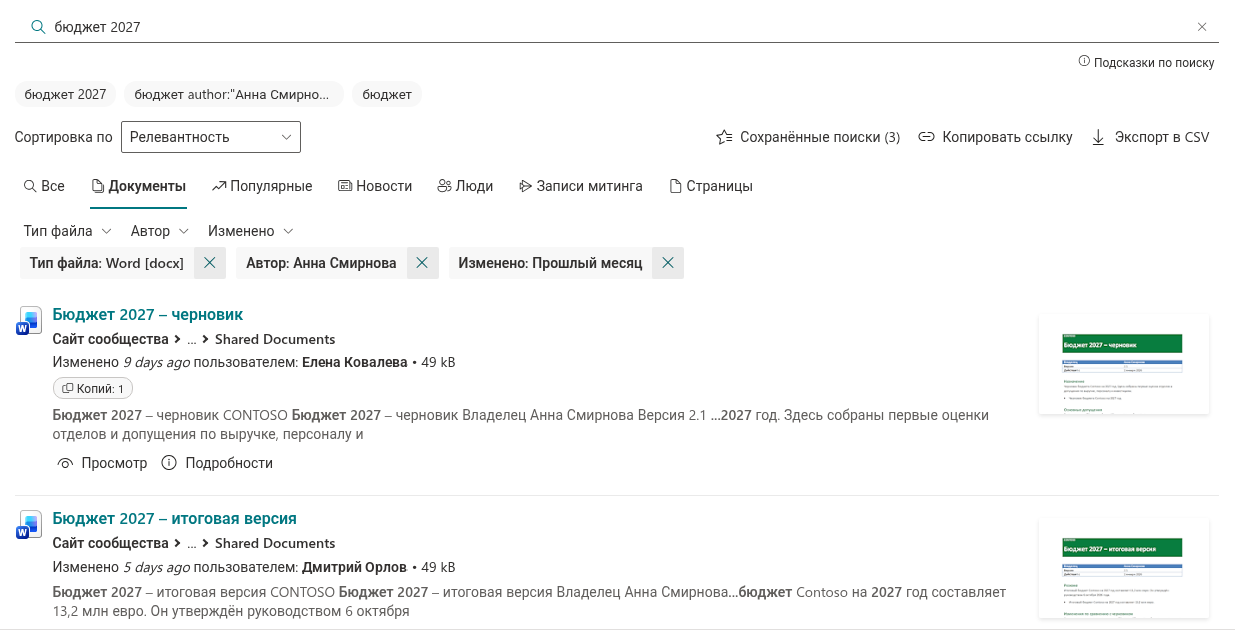Open thumbnail preview of Бюджет 2027 – черновик
The height and width of the screenshot is (630, 1235).
click(x=1124, y=365)
